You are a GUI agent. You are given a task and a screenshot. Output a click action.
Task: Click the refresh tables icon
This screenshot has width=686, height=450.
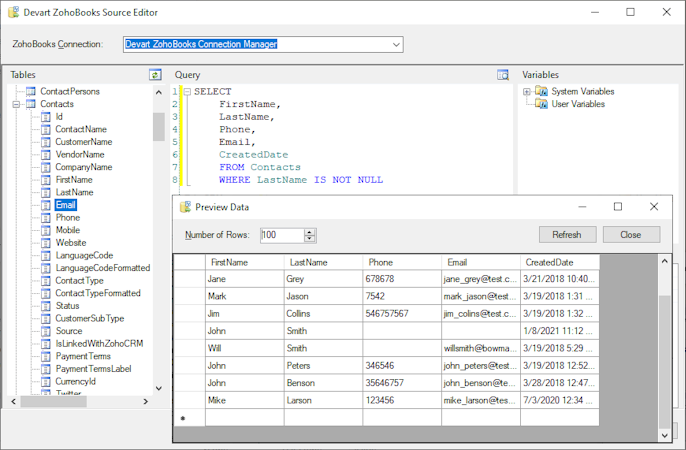[x=155, y=75]
